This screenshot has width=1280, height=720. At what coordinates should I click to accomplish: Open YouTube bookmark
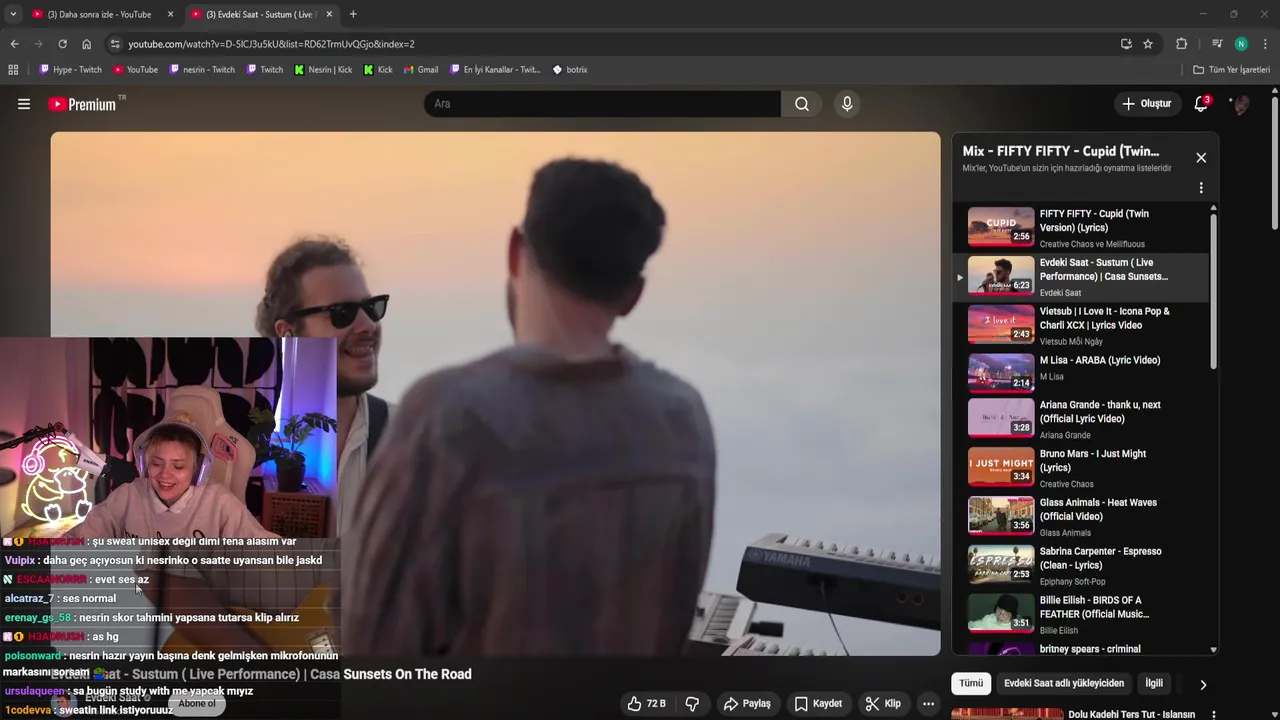135,70
